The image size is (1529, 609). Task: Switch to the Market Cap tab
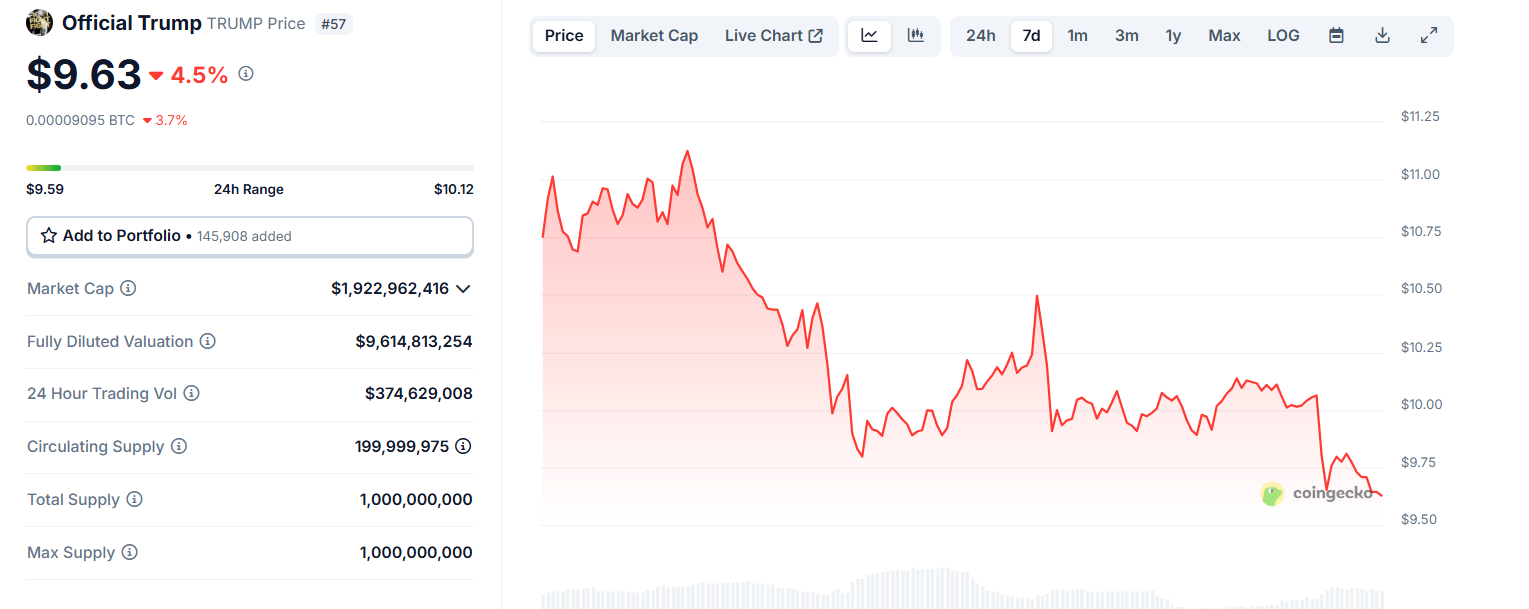click(x=654, y=36)
